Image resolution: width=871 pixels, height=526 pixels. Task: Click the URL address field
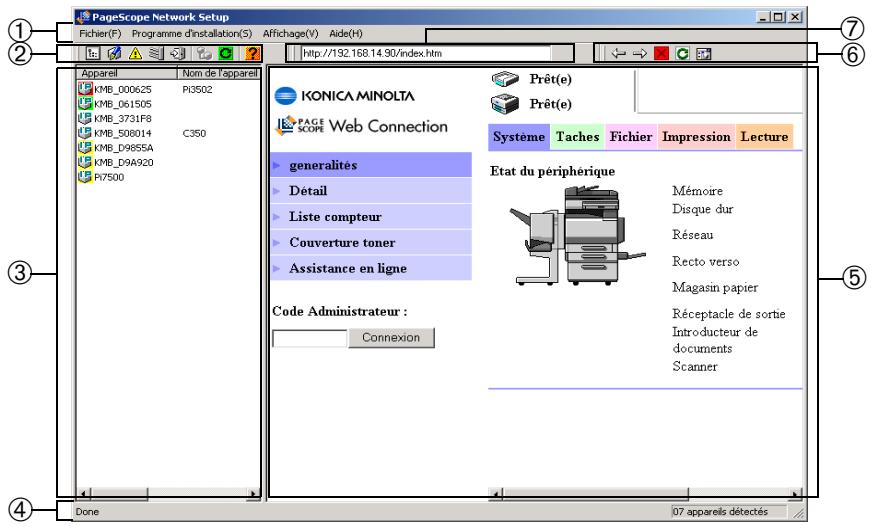point(427,53)
